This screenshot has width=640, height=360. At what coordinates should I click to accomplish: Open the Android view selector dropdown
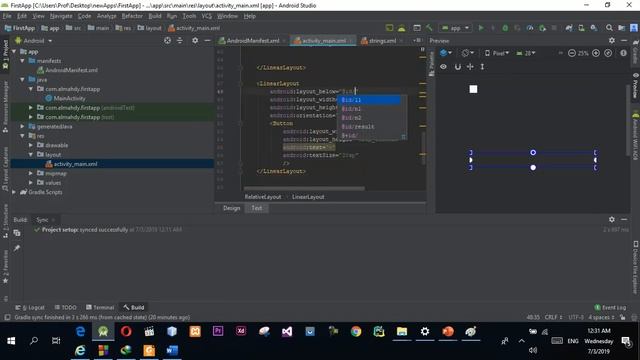point(34,41)
